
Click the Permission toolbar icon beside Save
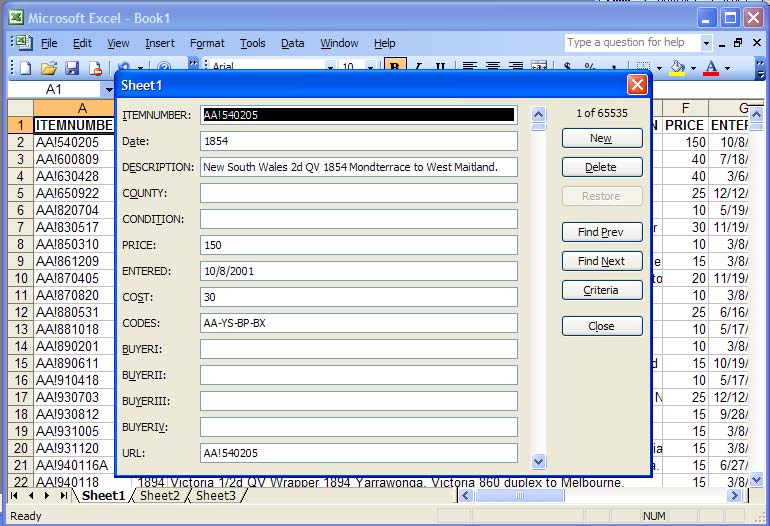(95, 68)
